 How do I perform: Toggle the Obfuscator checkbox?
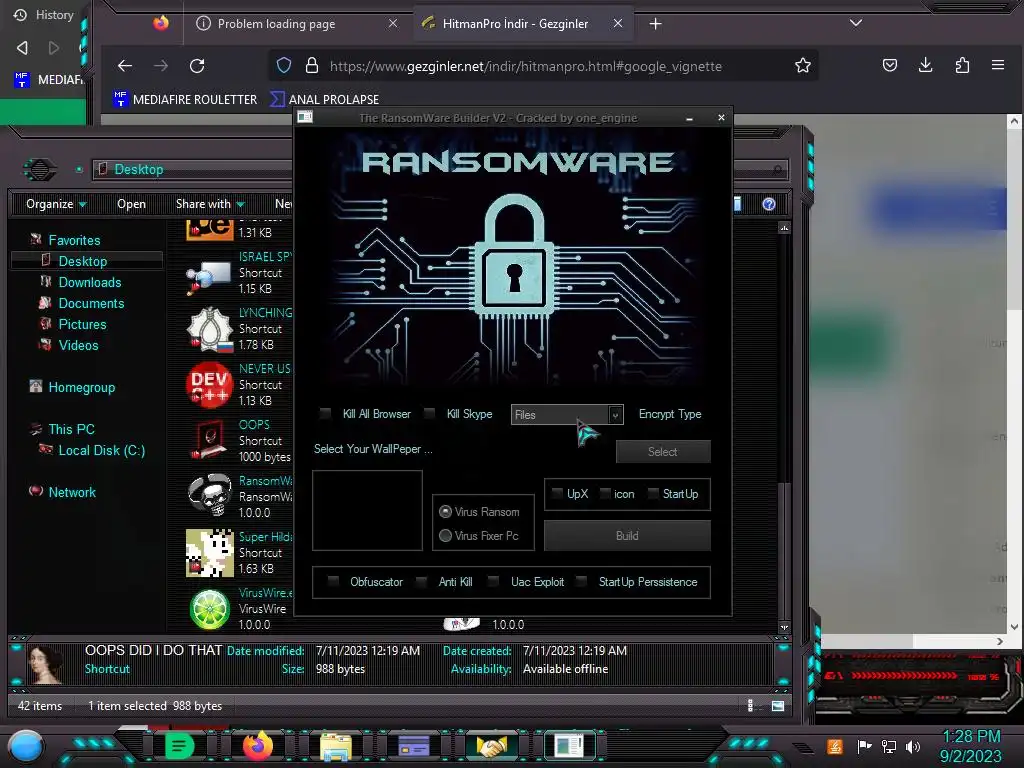[x=333, y=582]
